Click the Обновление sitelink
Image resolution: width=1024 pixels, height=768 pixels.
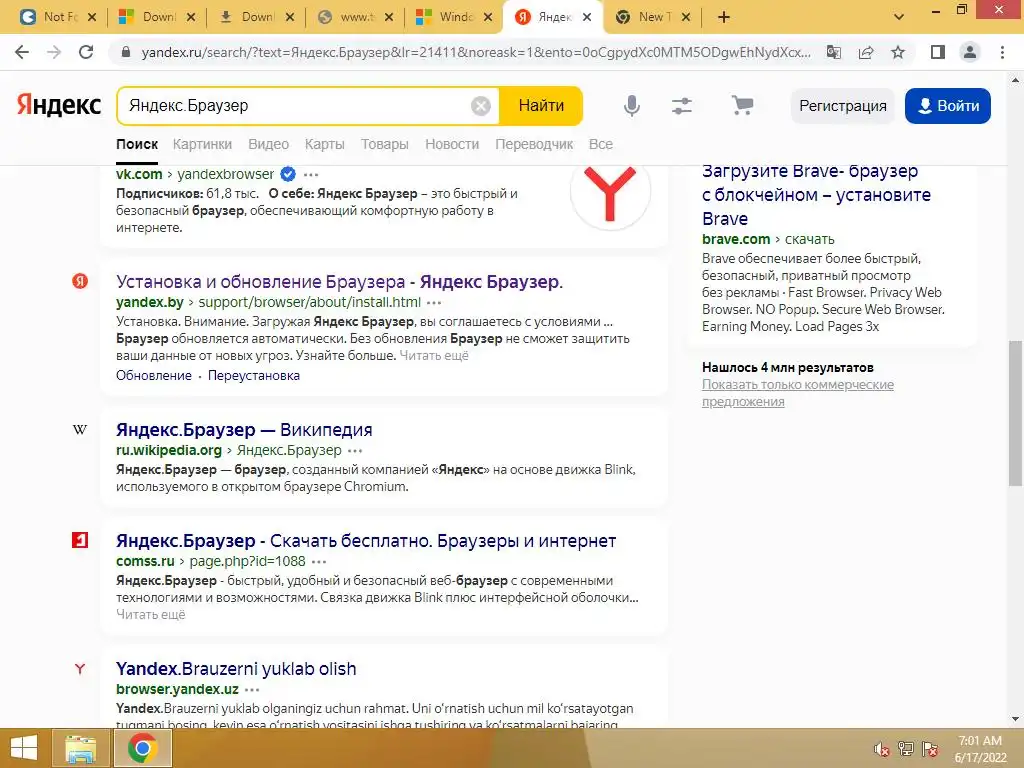tap(154, 376)
